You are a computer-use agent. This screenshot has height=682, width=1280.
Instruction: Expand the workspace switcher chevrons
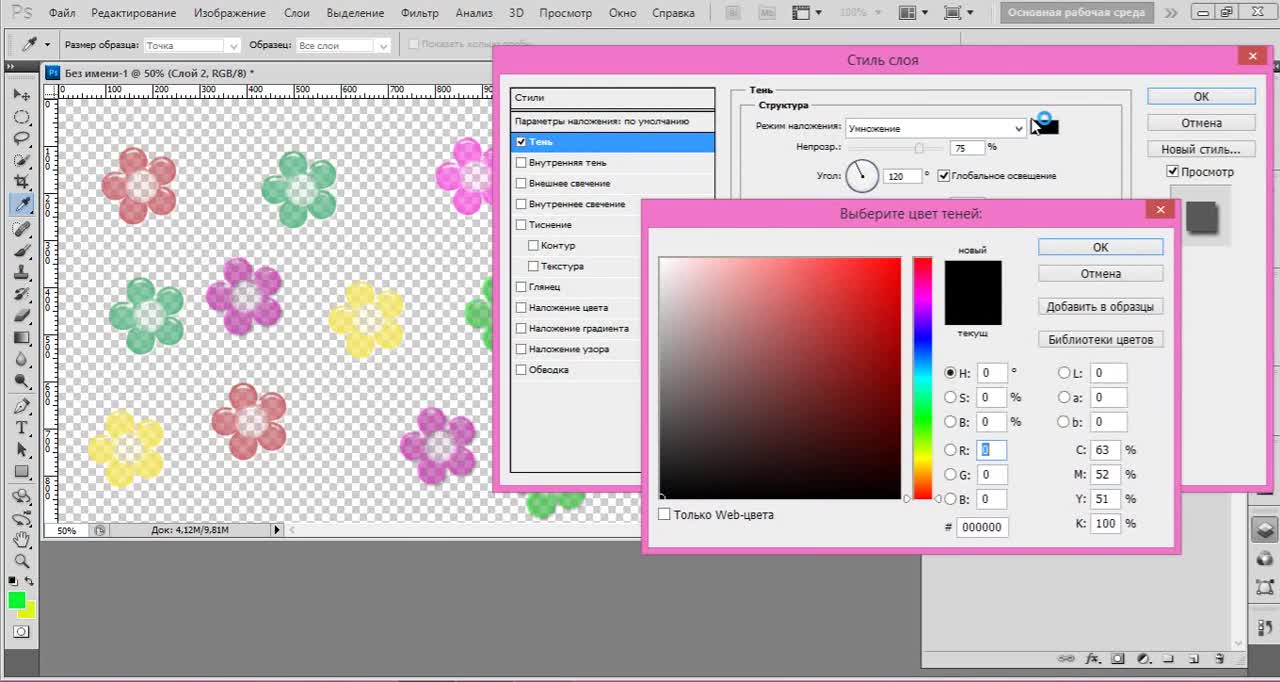coord(1172,13)
